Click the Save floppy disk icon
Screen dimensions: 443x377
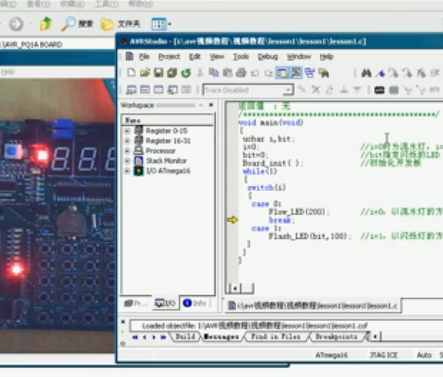pos(159,72)
